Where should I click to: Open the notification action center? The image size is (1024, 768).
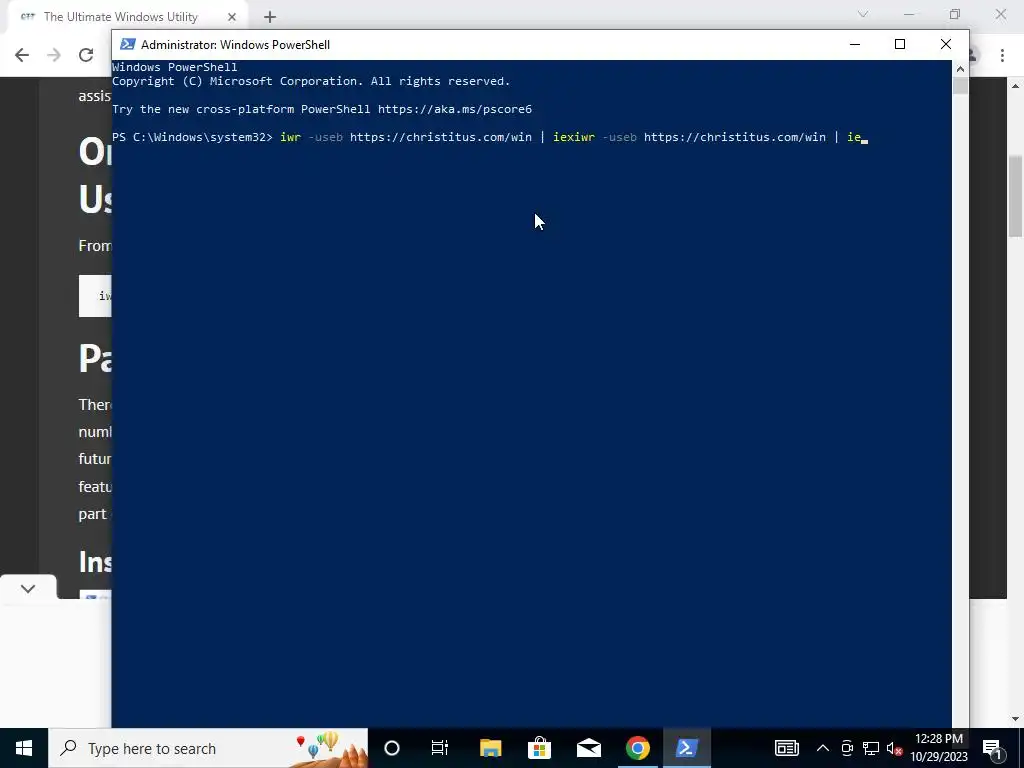point(992,748)
